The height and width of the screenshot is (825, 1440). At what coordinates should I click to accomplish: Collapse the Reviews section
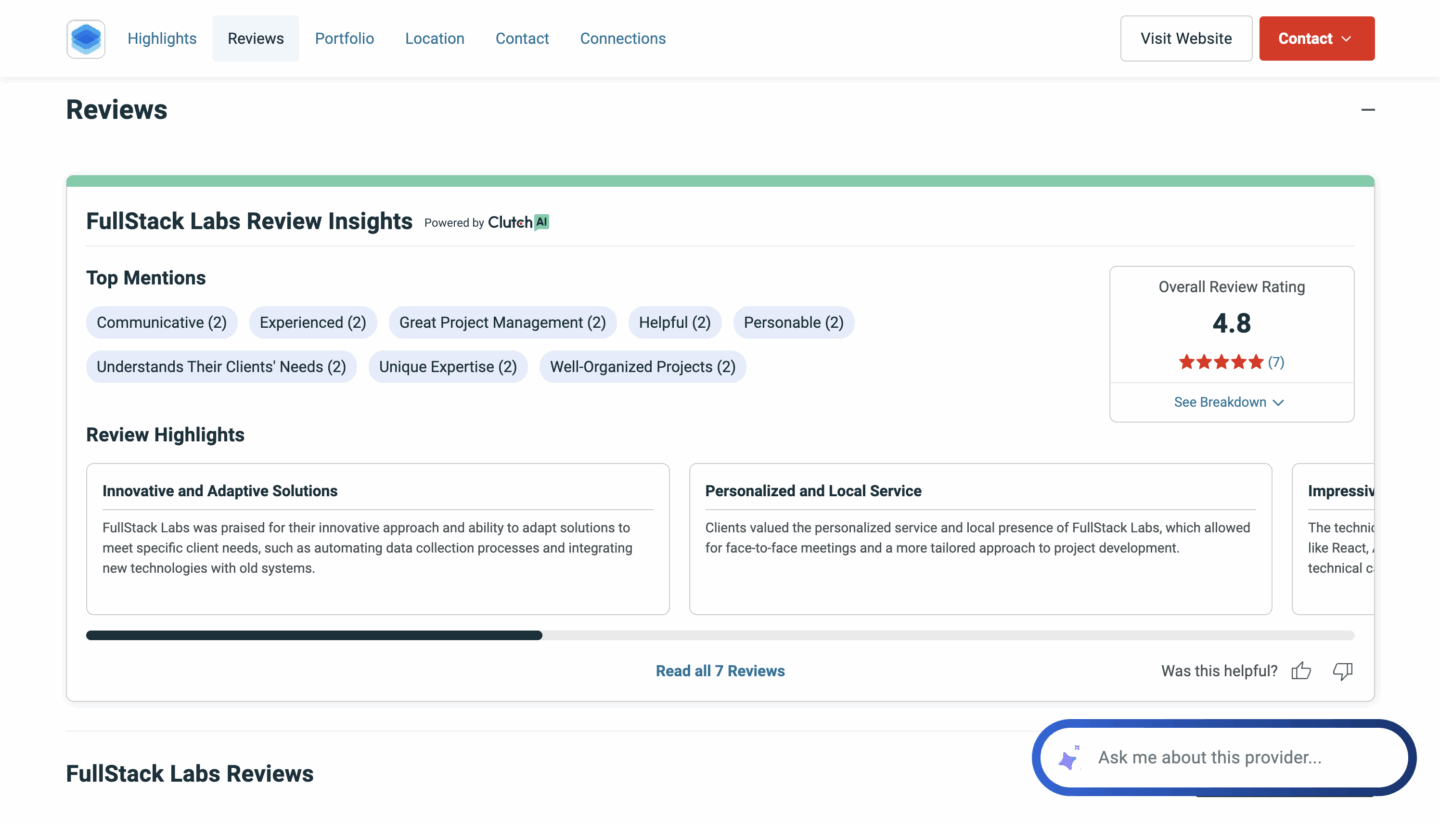click(x=1367, y=109)
